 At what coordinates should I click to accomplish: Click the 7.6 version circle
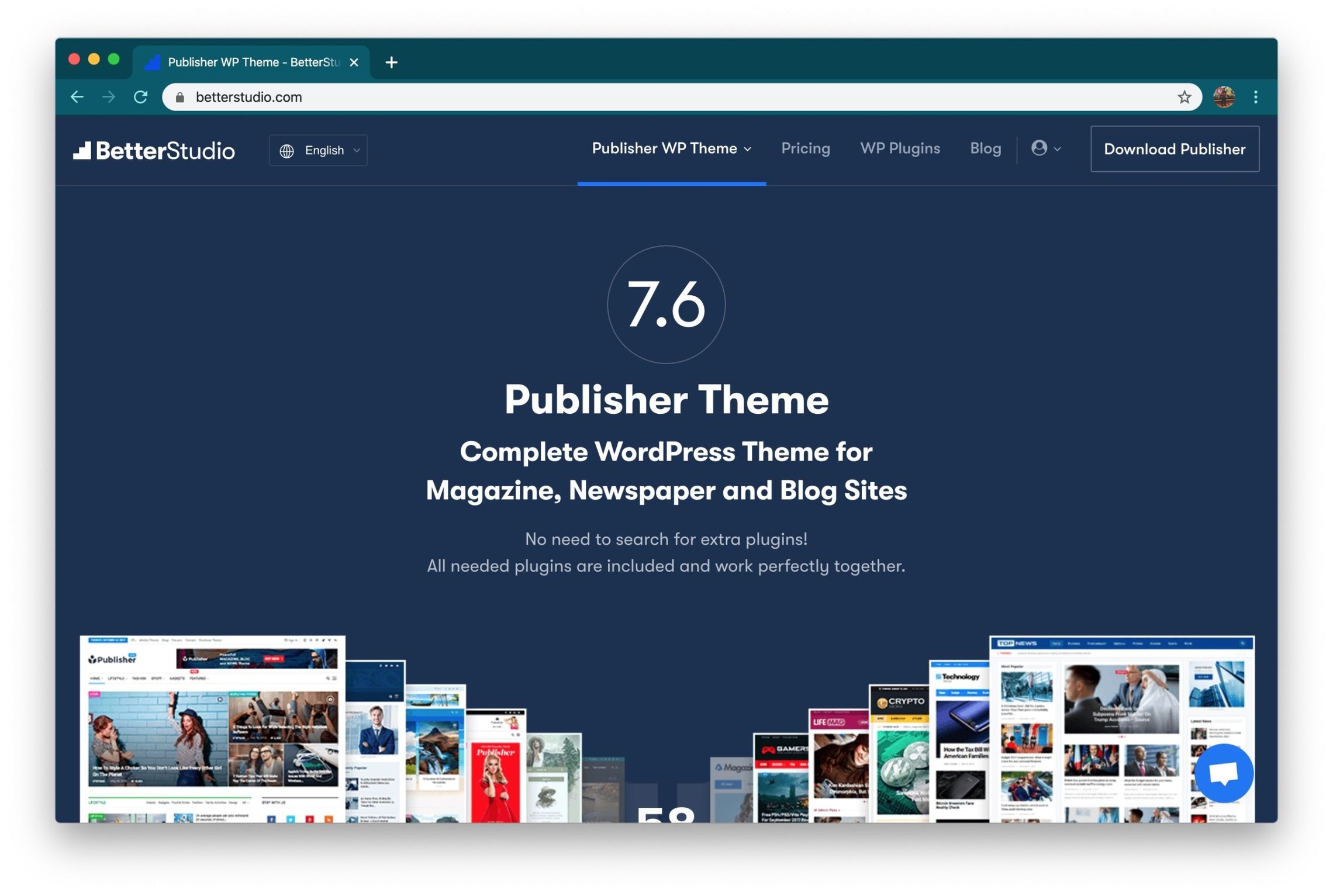coord(666,304)
